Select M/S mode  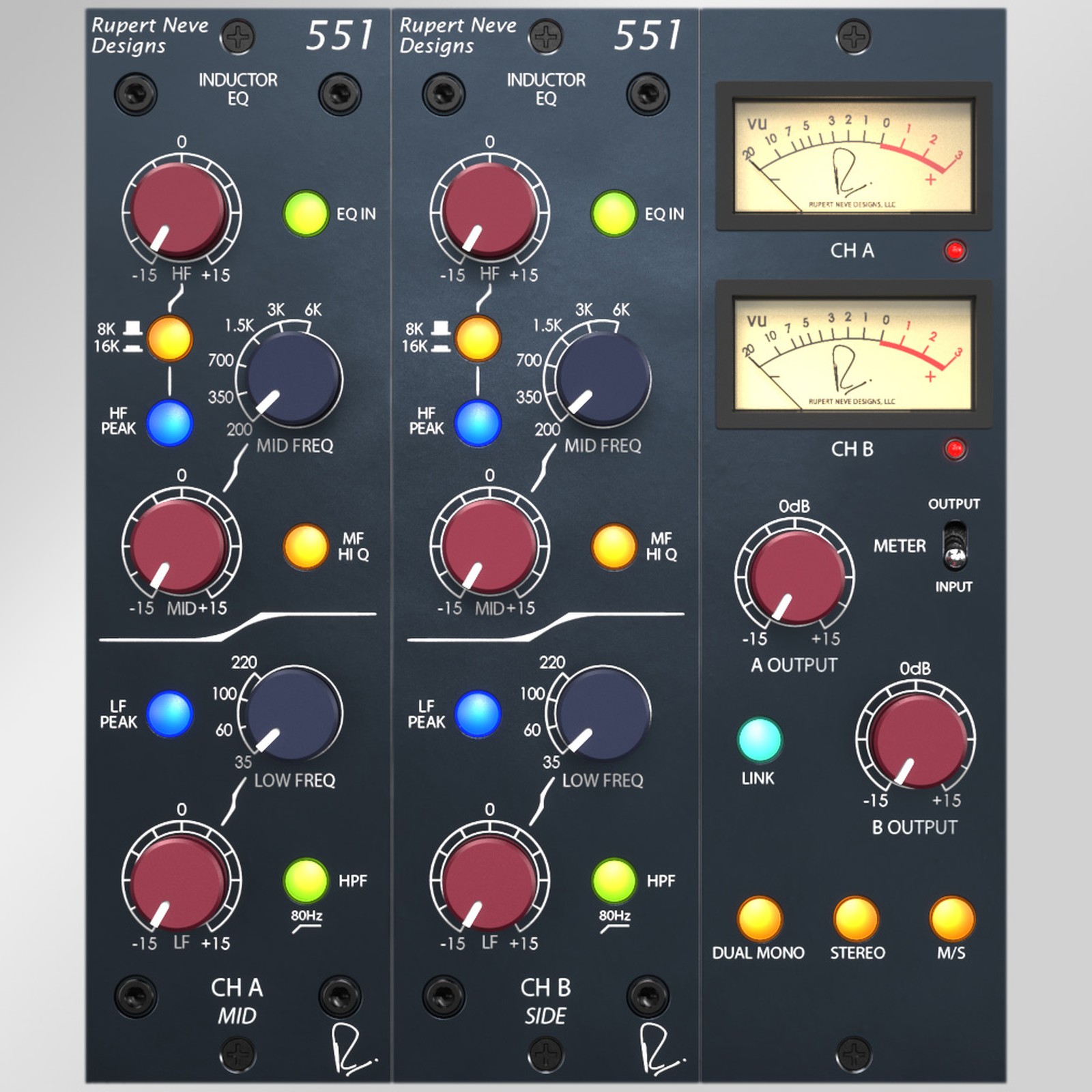coord(952,919)
